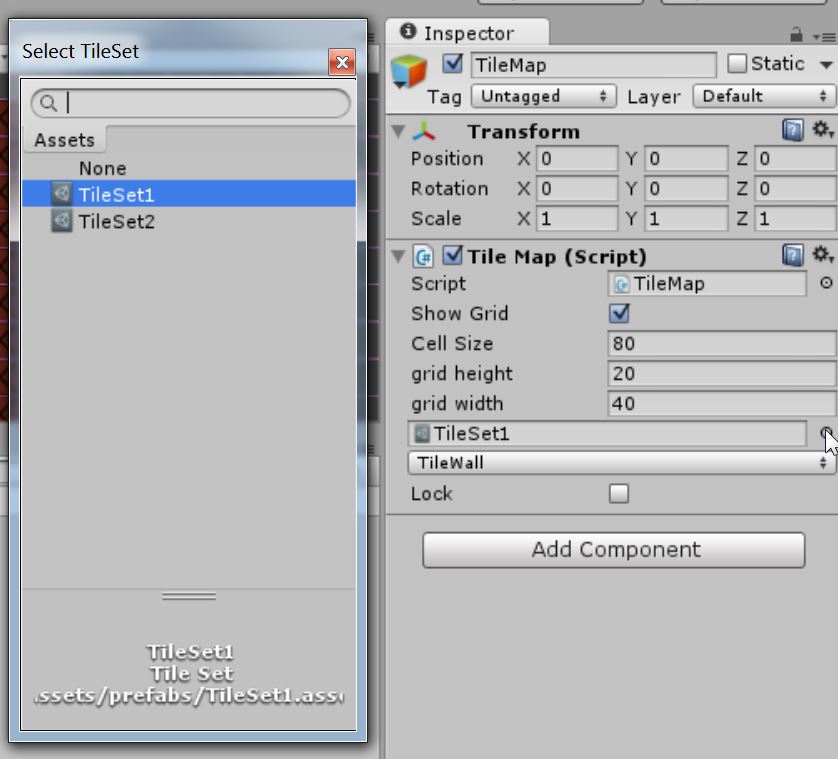Enable the Static checkbox
The width and height of the screenshot is (838, 759).
pyautogui.click(x=737, y=64)
